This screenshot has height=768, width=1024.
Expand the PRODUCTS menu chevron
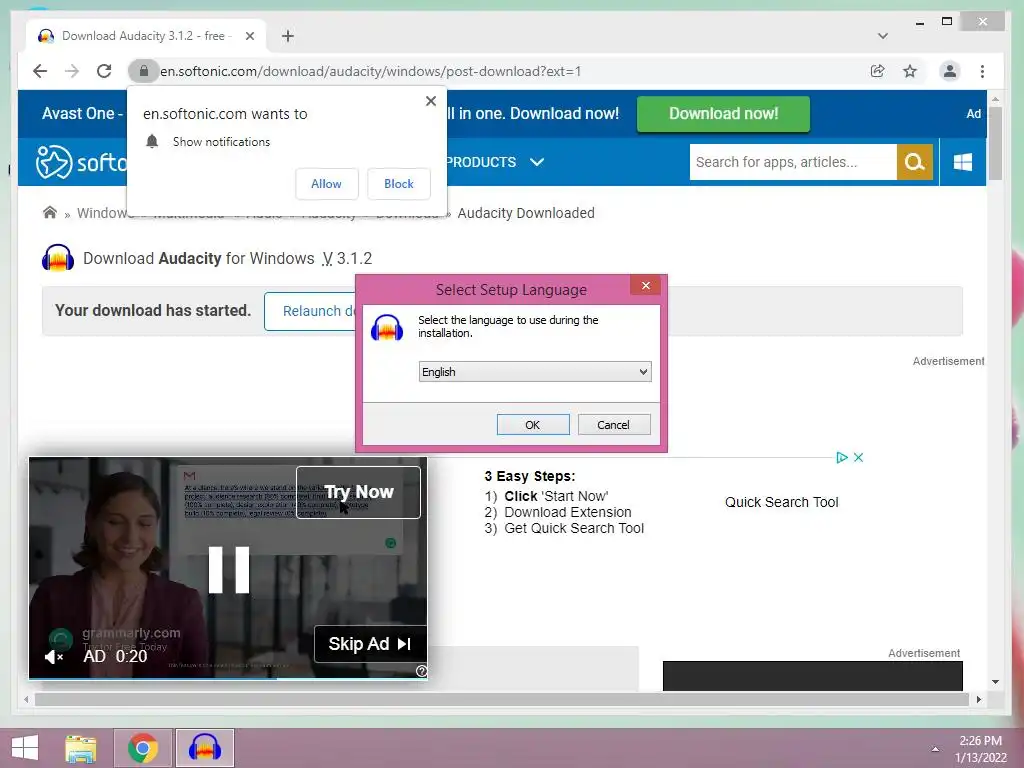537,162
